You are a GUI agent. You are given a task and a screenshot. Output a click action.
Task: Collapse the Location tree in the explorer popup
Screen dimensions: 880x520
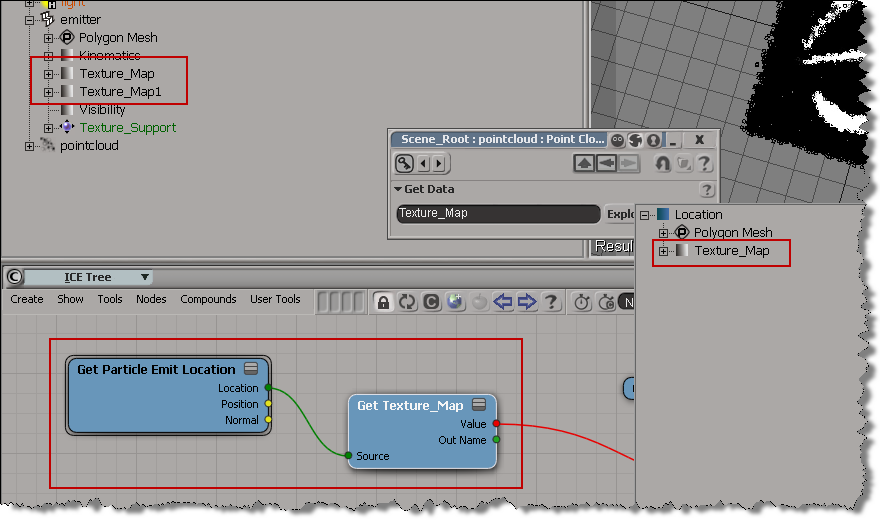[645, 215]
